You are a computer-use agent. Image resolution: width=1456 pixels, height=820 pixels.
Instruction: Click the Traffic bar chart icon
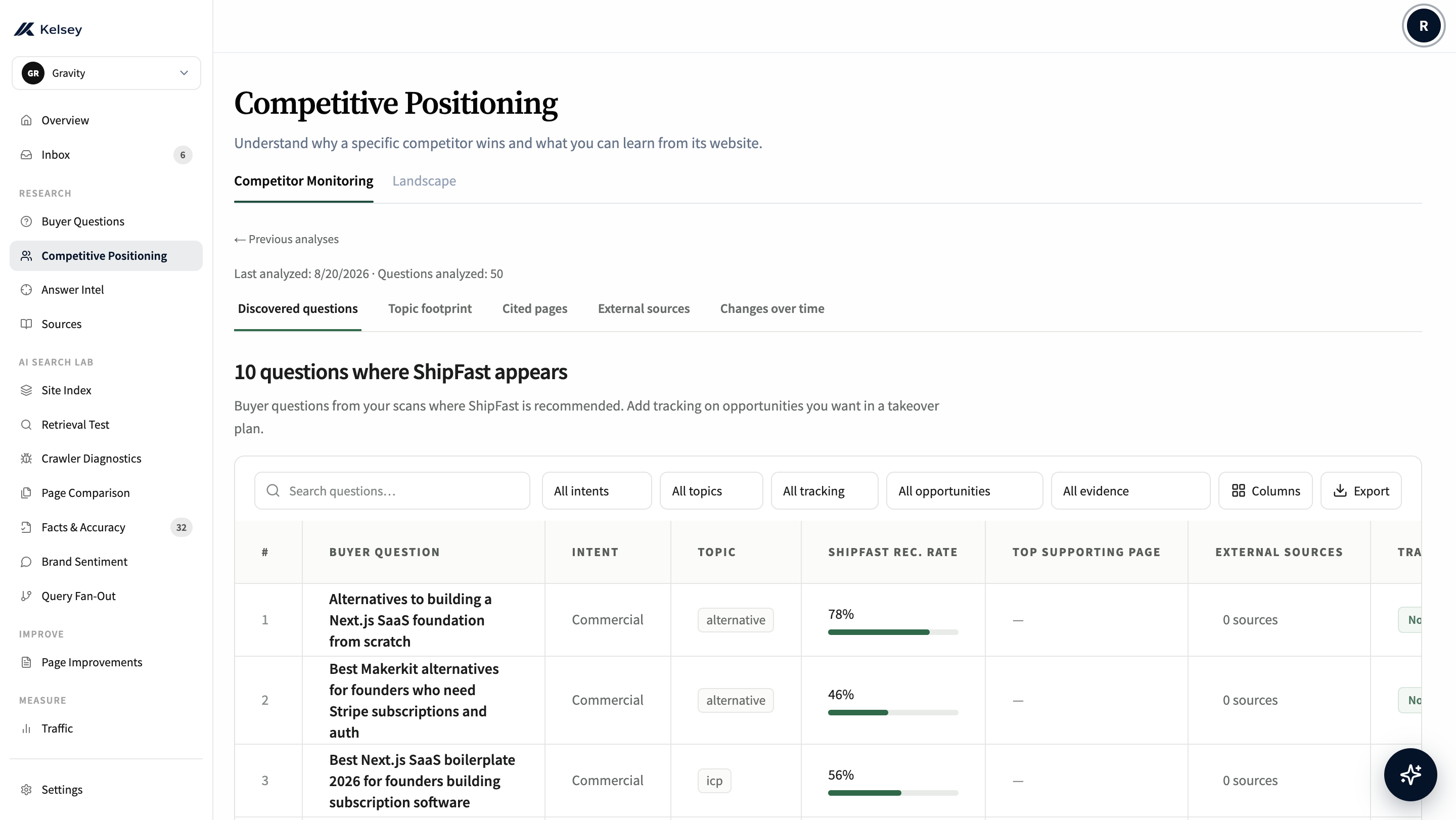coord(26,729)
